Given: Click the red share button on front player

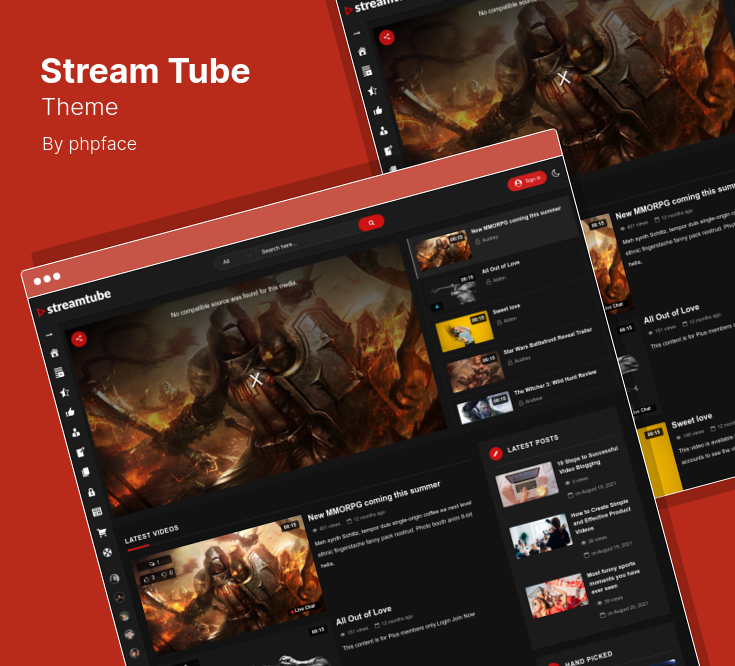Looking at the screenshot, I should click(x=79, y=338).
